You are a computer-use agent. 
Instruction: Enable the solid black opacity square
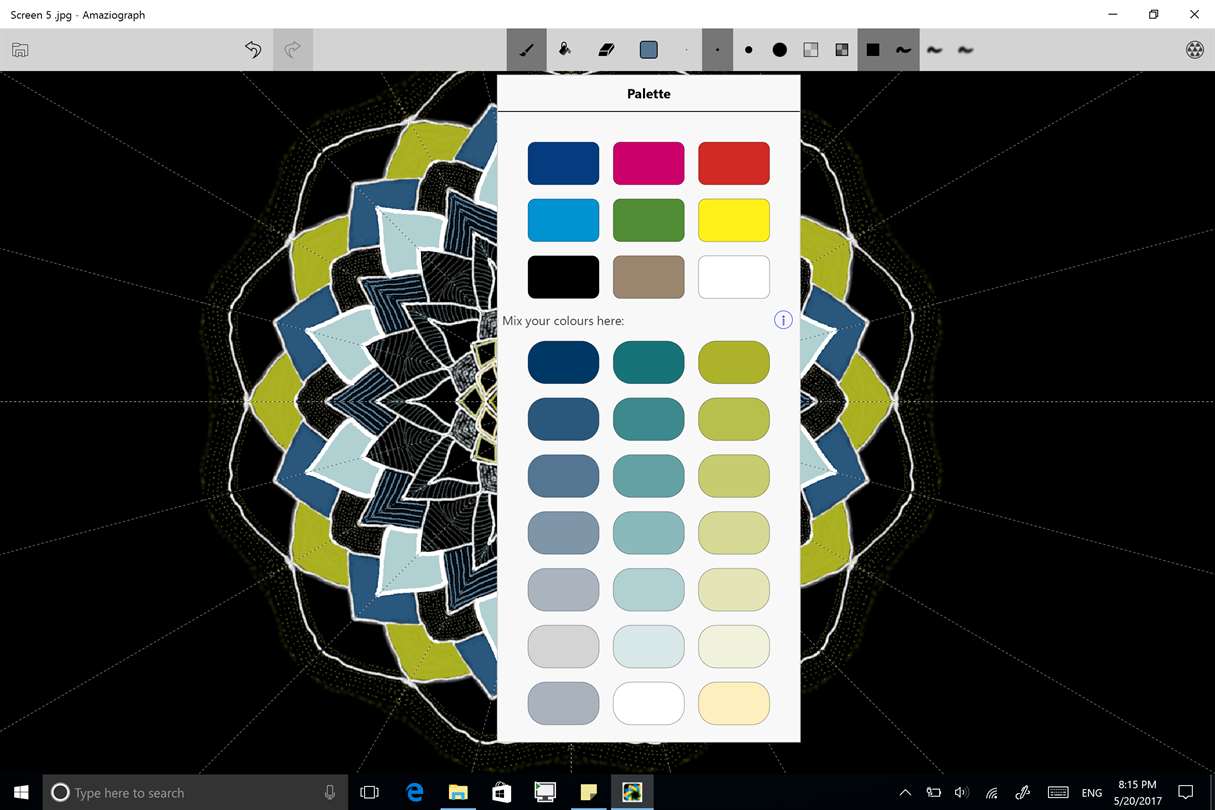[x=873, y=50]
